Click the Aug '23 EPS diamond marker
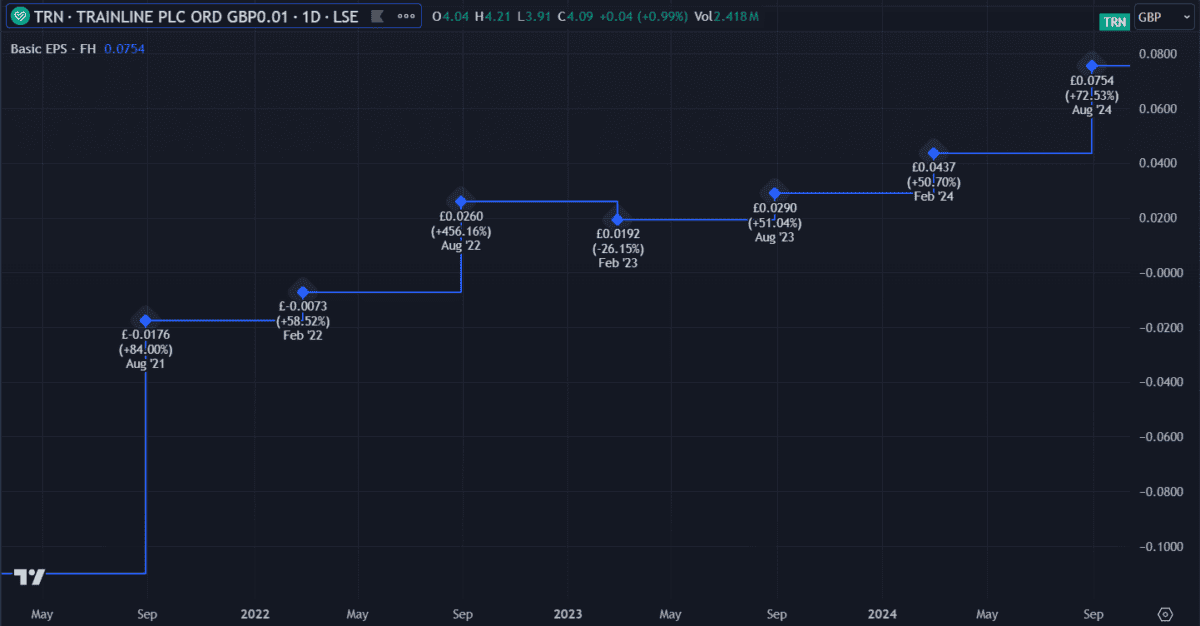Viewport: 1200px width, 626px height. [x=774, y=193]
